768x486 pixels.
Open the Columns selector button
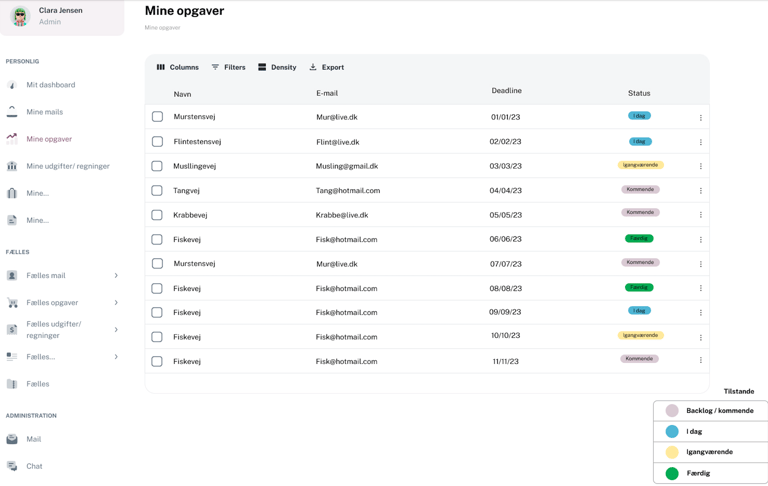(177, 67)
